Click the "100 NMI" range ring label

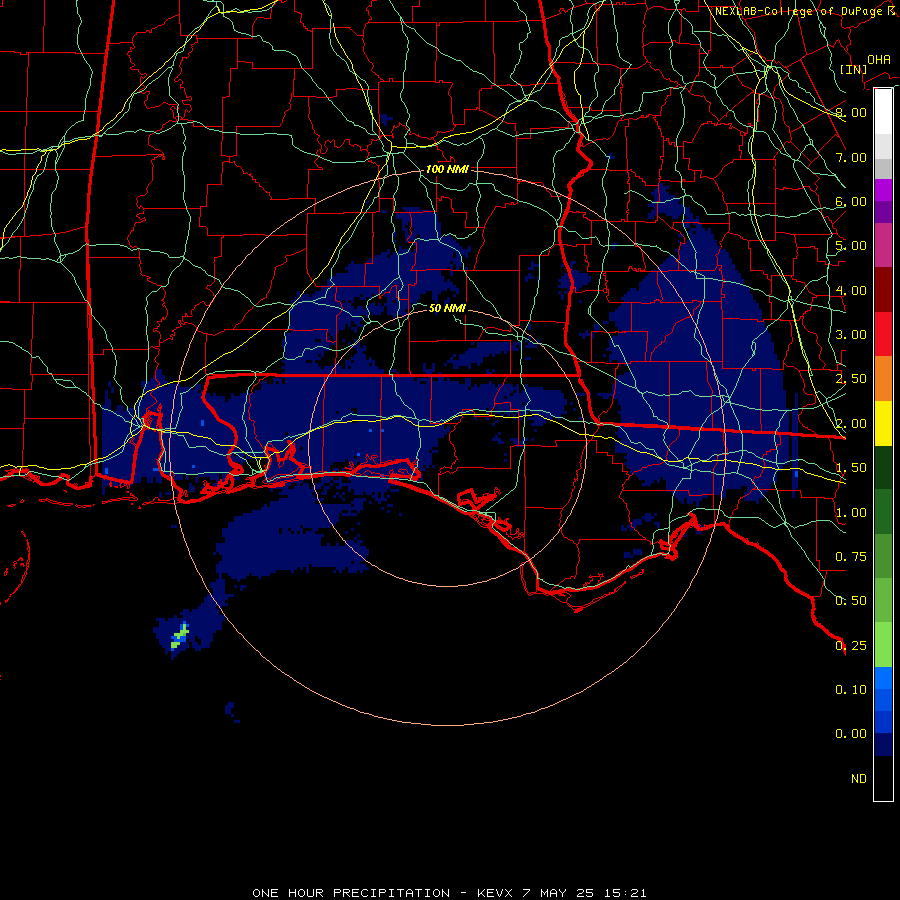(x=447, y=169)
